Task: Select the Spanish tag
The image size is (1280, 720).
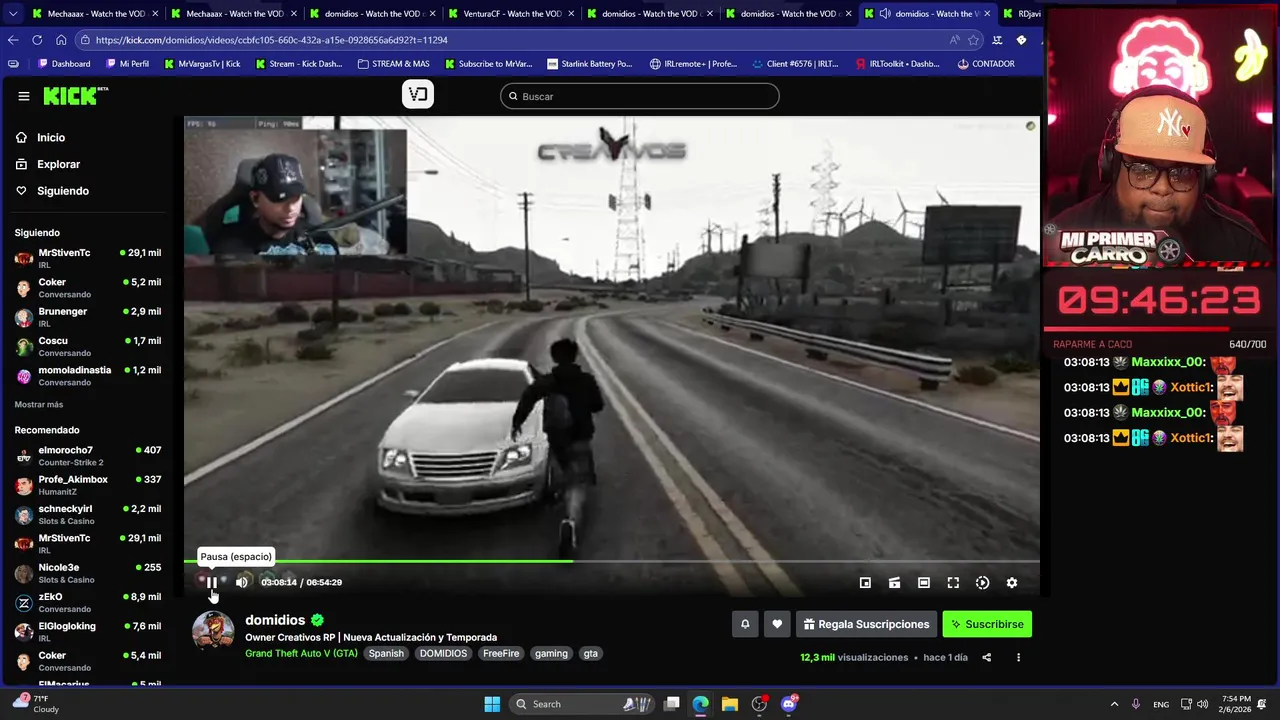Action: point(386,653)
